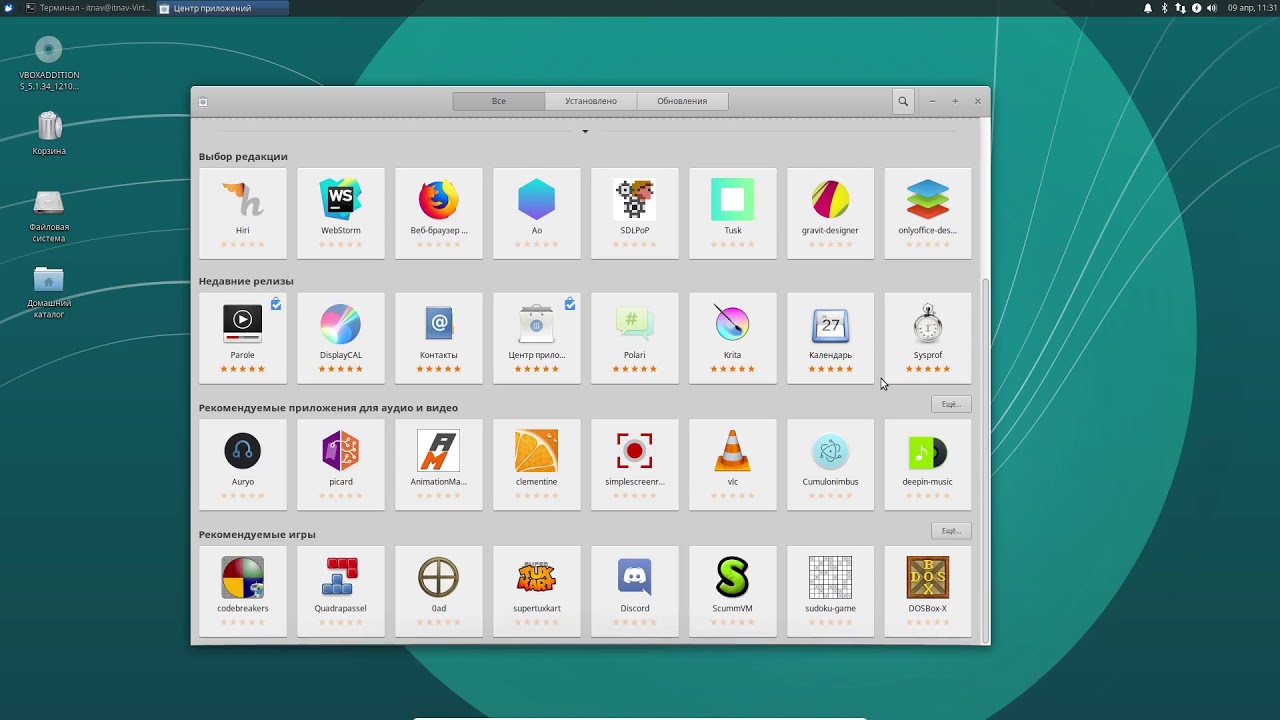The height and width of the screenshot is (720, 1280).
Task: Switch to the Все tab
Action: click(x=499, y=101)
